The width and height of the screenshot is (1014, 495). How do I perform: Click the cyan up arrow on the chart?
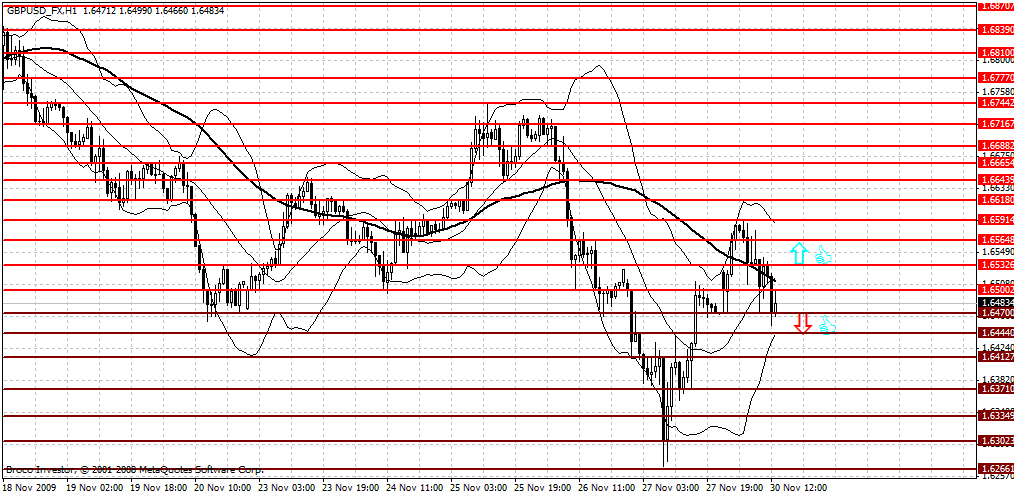point(799,253)
